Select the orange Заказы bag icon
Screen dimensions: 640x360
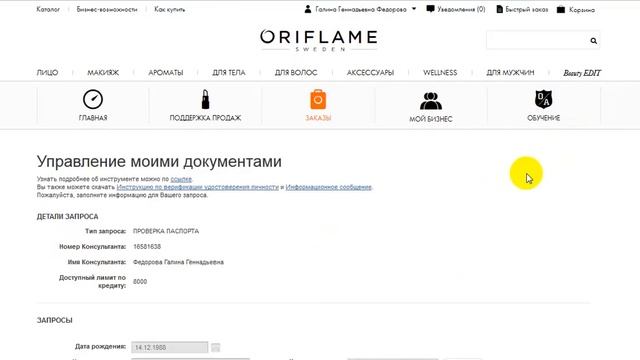point(318,99)
